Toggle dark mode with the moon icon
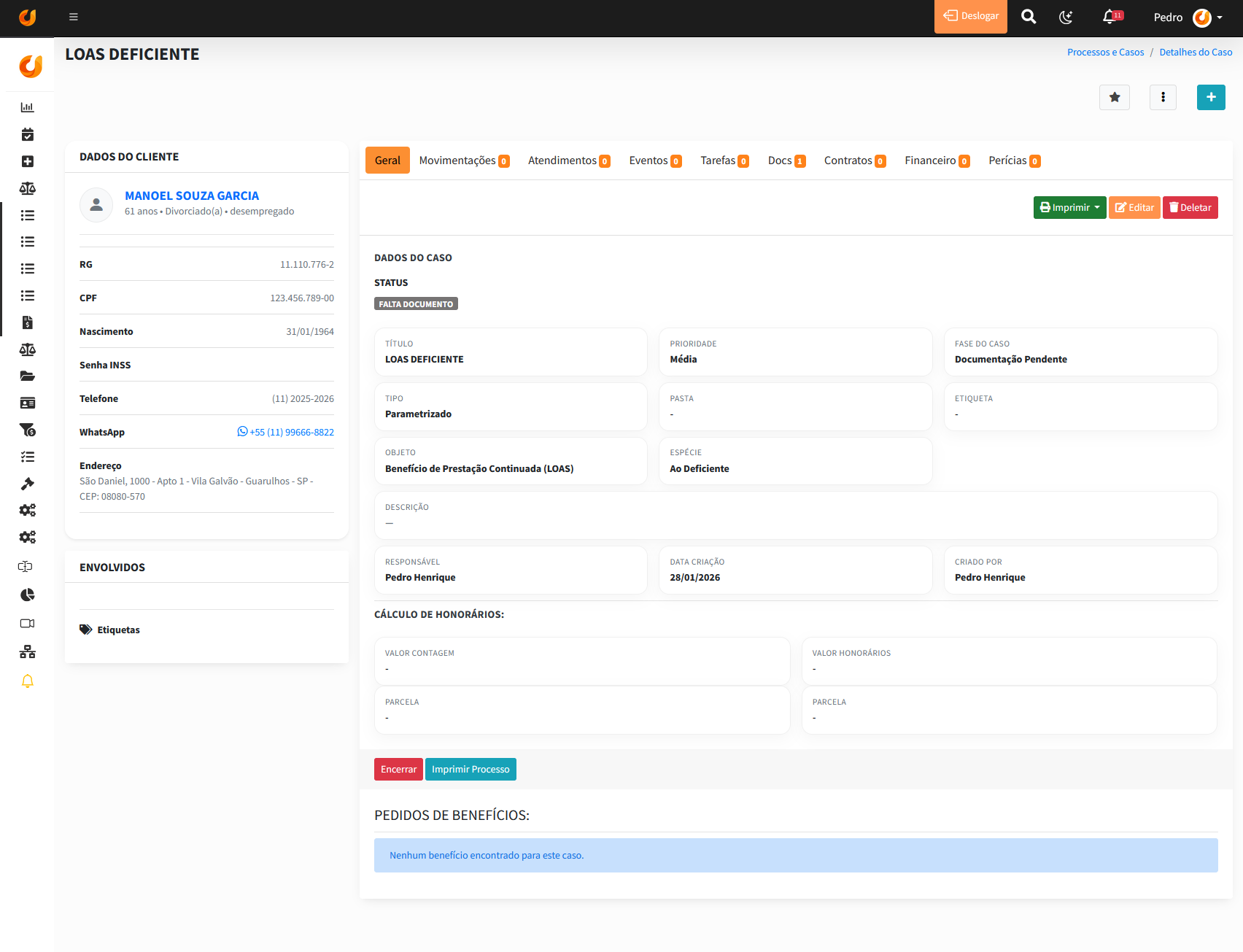This screenshot has height=952, width=1243. click(1066, 17)
